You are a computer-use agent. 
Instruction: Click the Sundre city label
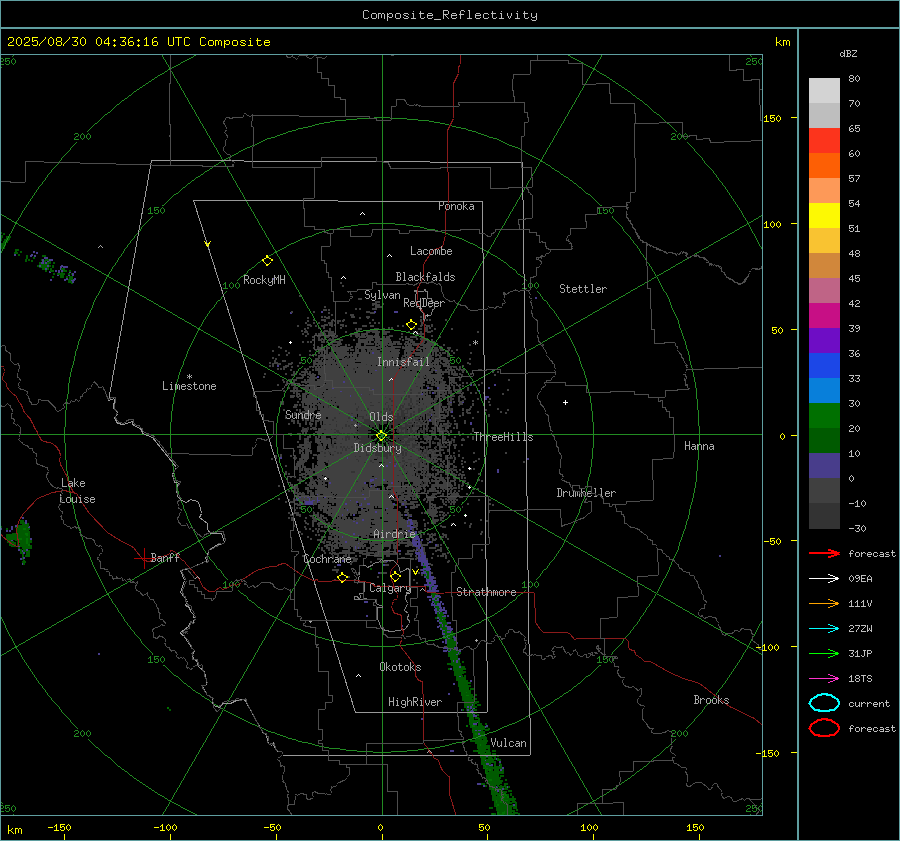pos(303,415)
